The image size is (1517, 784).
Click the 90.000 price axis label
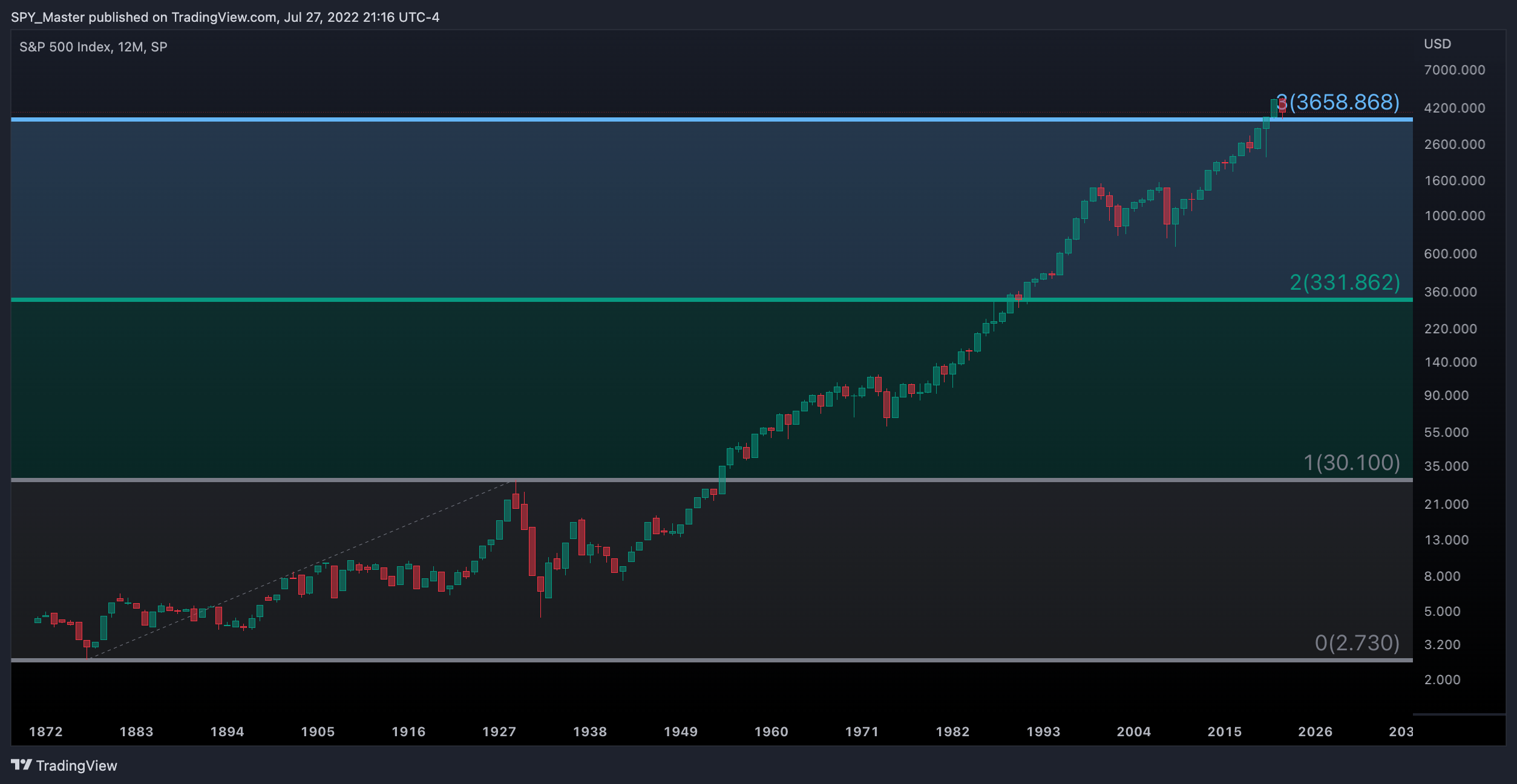(x=1446, y=396)
